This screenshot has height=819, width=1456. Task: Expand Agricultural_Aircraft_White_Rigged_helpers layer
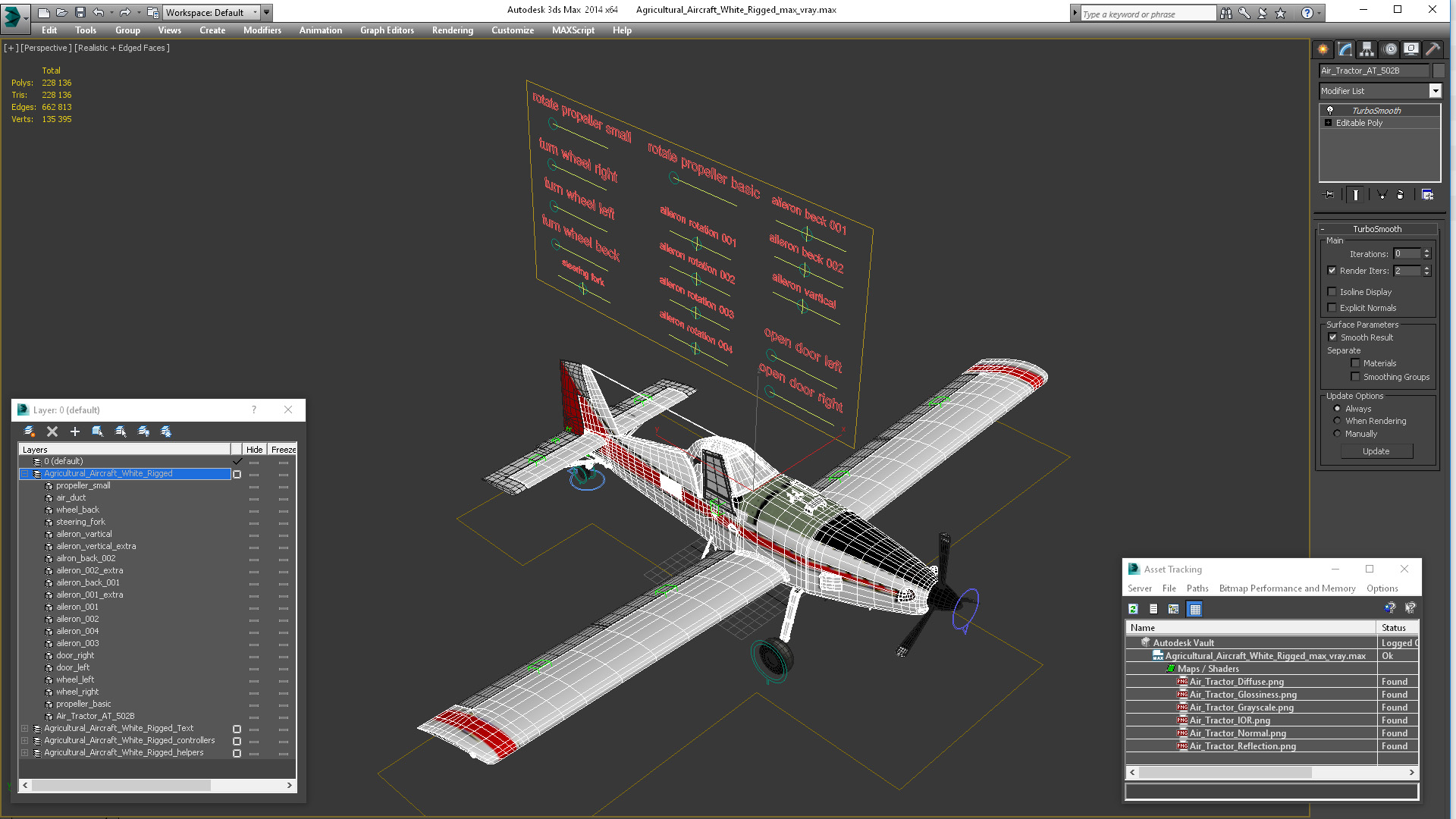point(24,753)
